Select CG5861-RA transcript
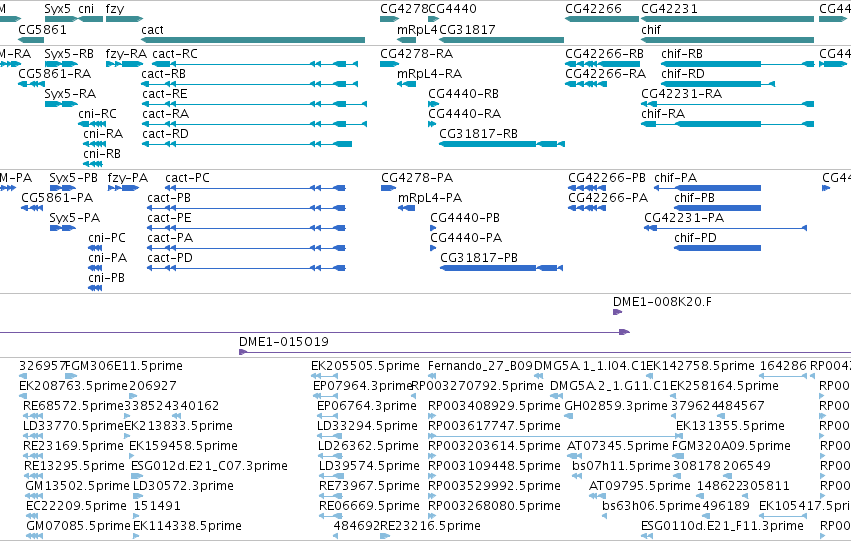 (31, 84)
